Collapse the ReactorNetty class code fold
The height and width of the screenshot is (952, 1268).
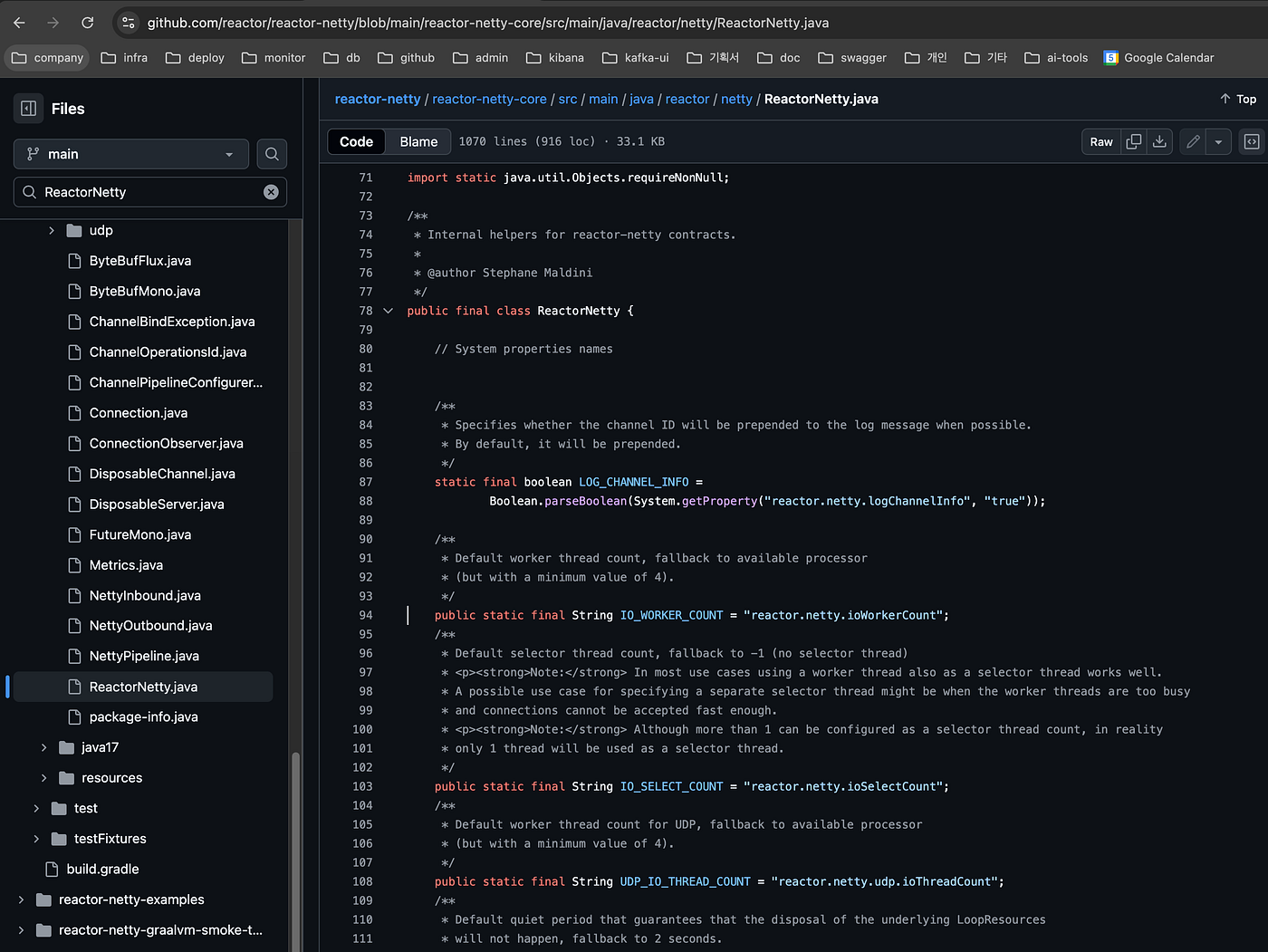pos(389,311)
